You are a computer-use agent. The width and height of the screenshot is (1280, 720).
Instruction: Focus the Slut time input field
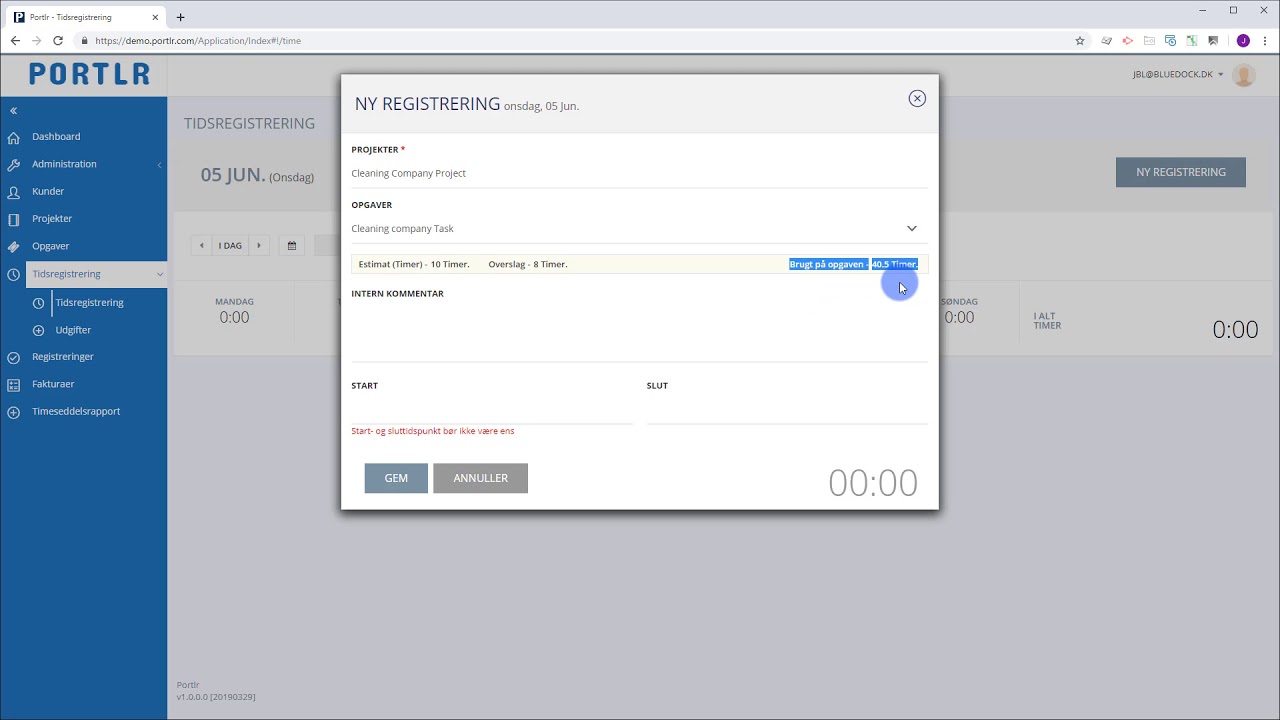[x=787, y=409]
